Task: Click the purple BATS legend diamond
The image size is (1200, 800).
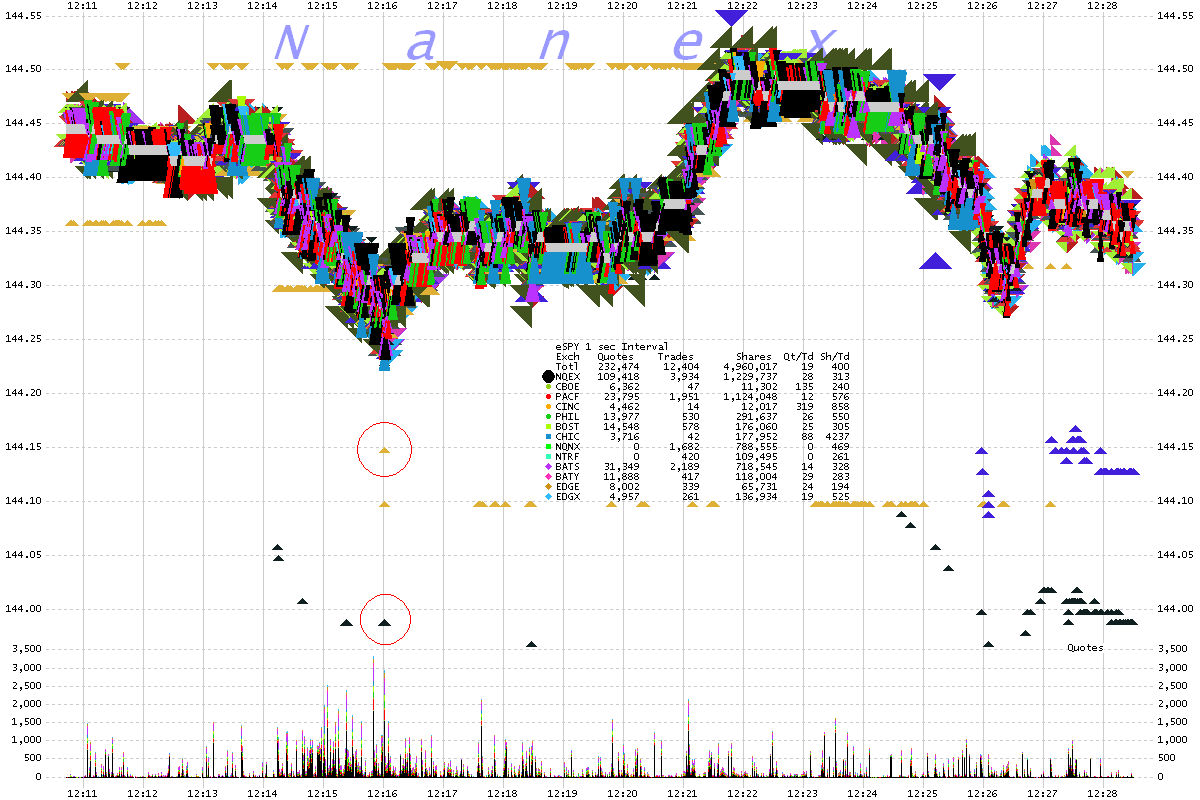Action: [x=547, y=466]
